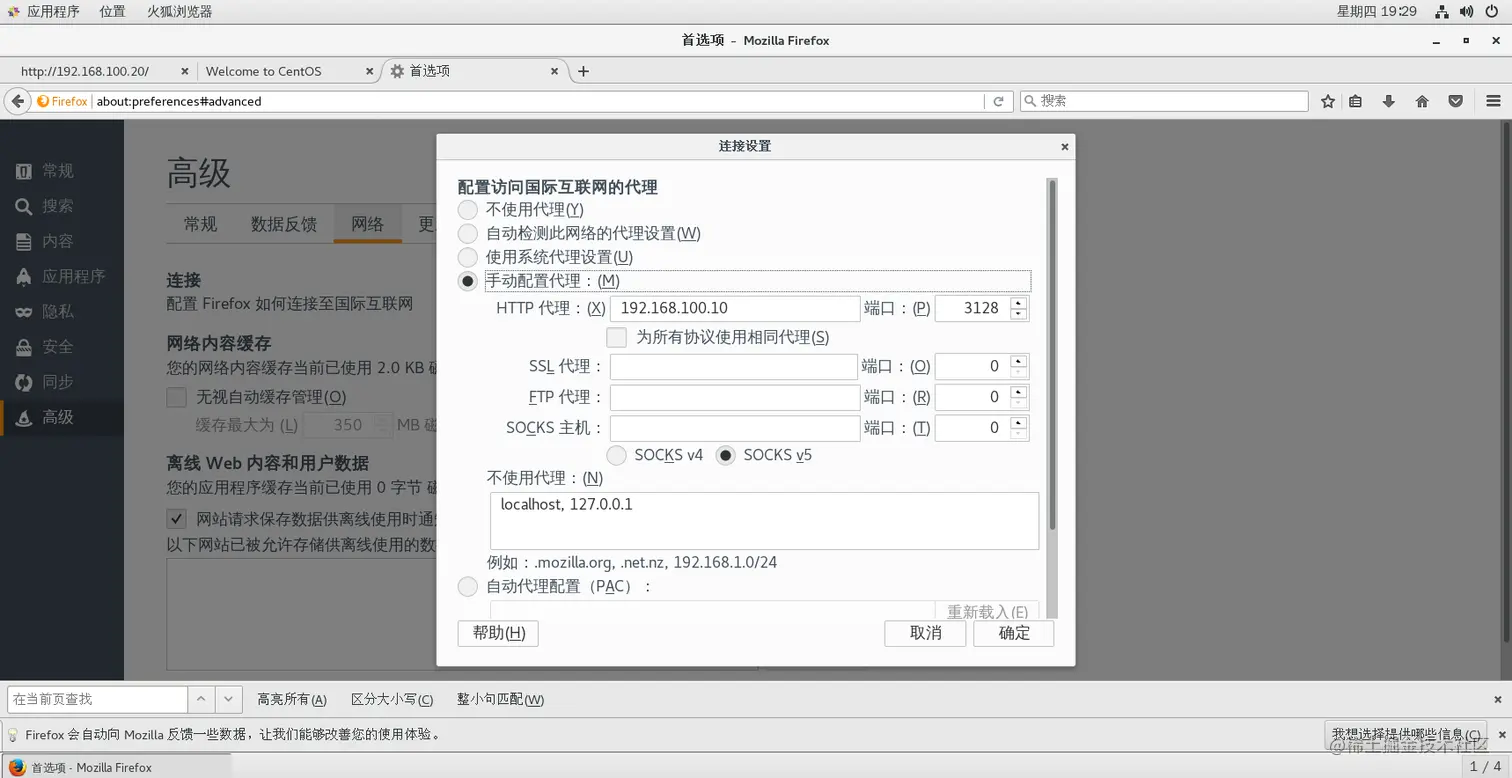Click the volume icon in system tray
This screenshot has width=1512, height=778.
coord(1467,11)
